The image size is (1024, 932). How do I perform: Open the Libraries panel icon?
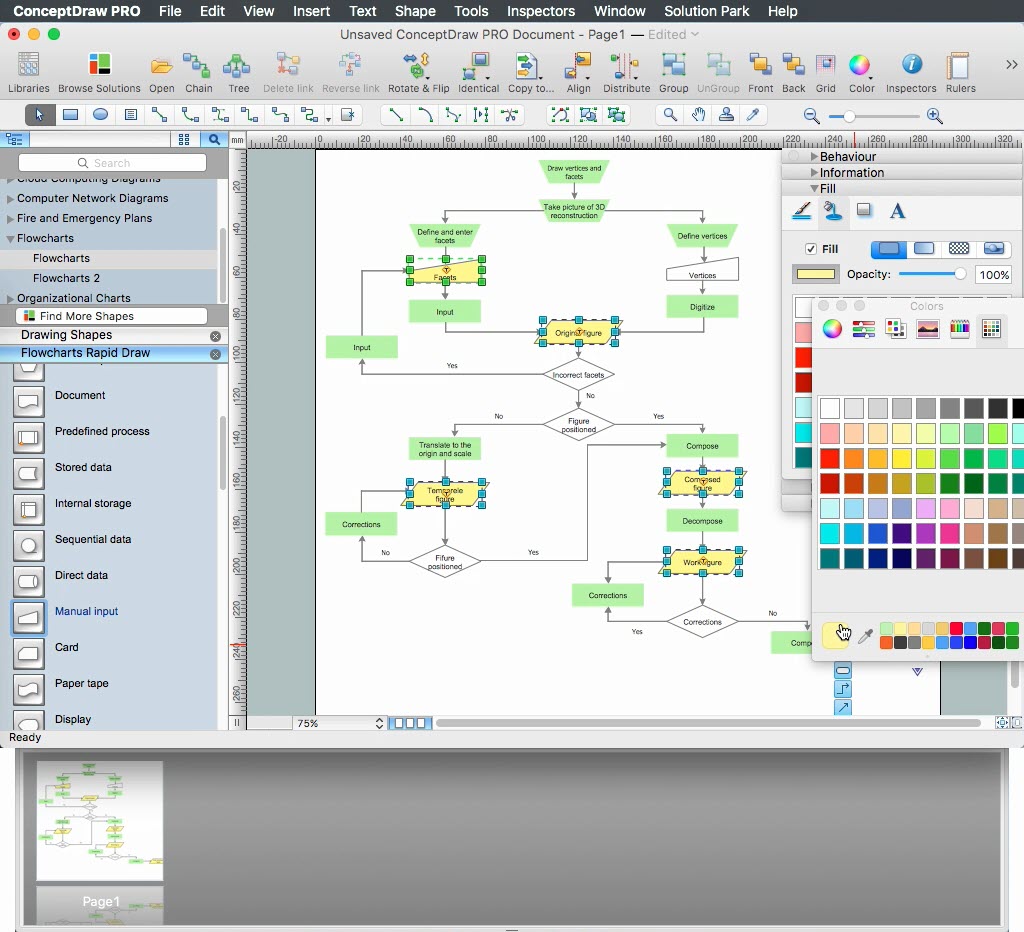[x=29, y=72]
